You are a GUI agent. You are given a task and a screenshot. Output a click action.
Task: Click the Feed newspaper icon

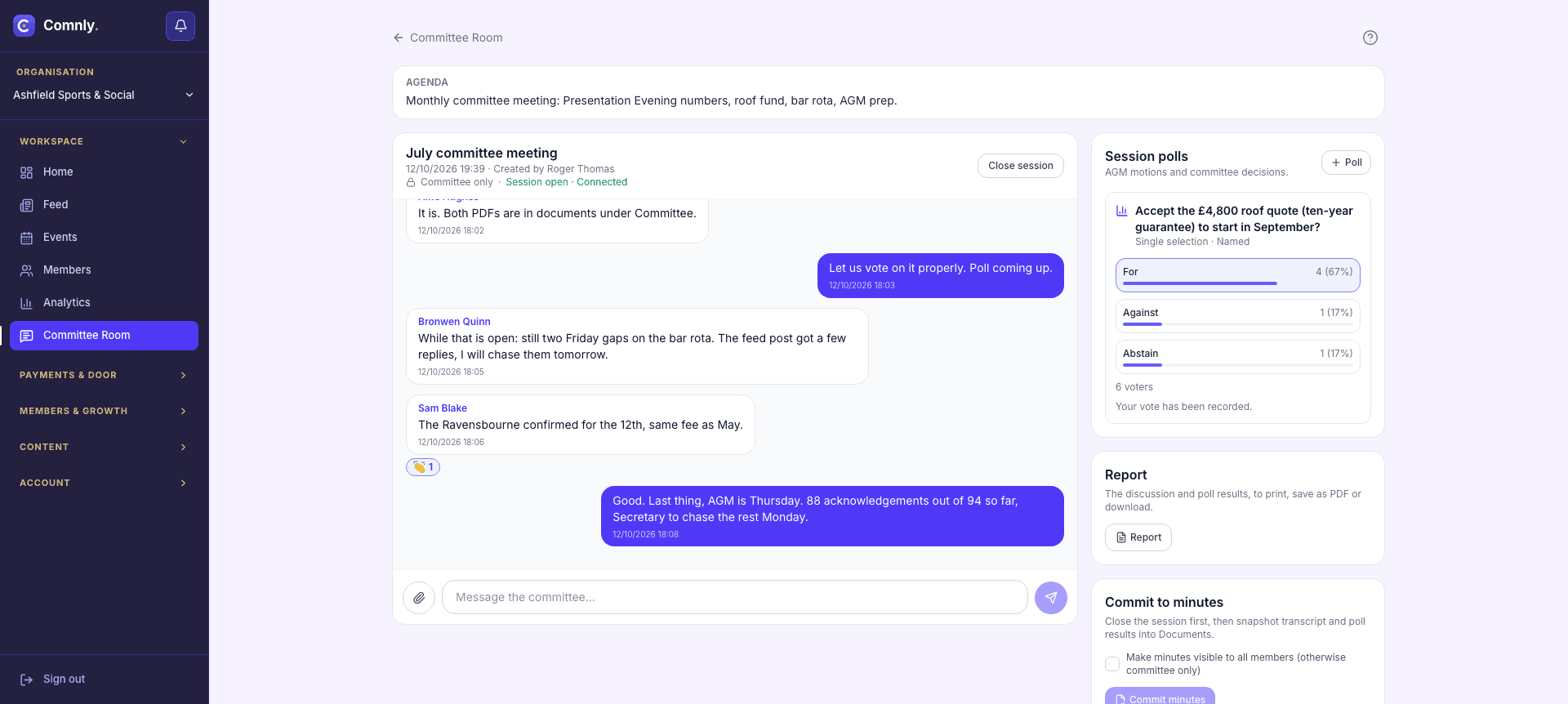(27, 205)
